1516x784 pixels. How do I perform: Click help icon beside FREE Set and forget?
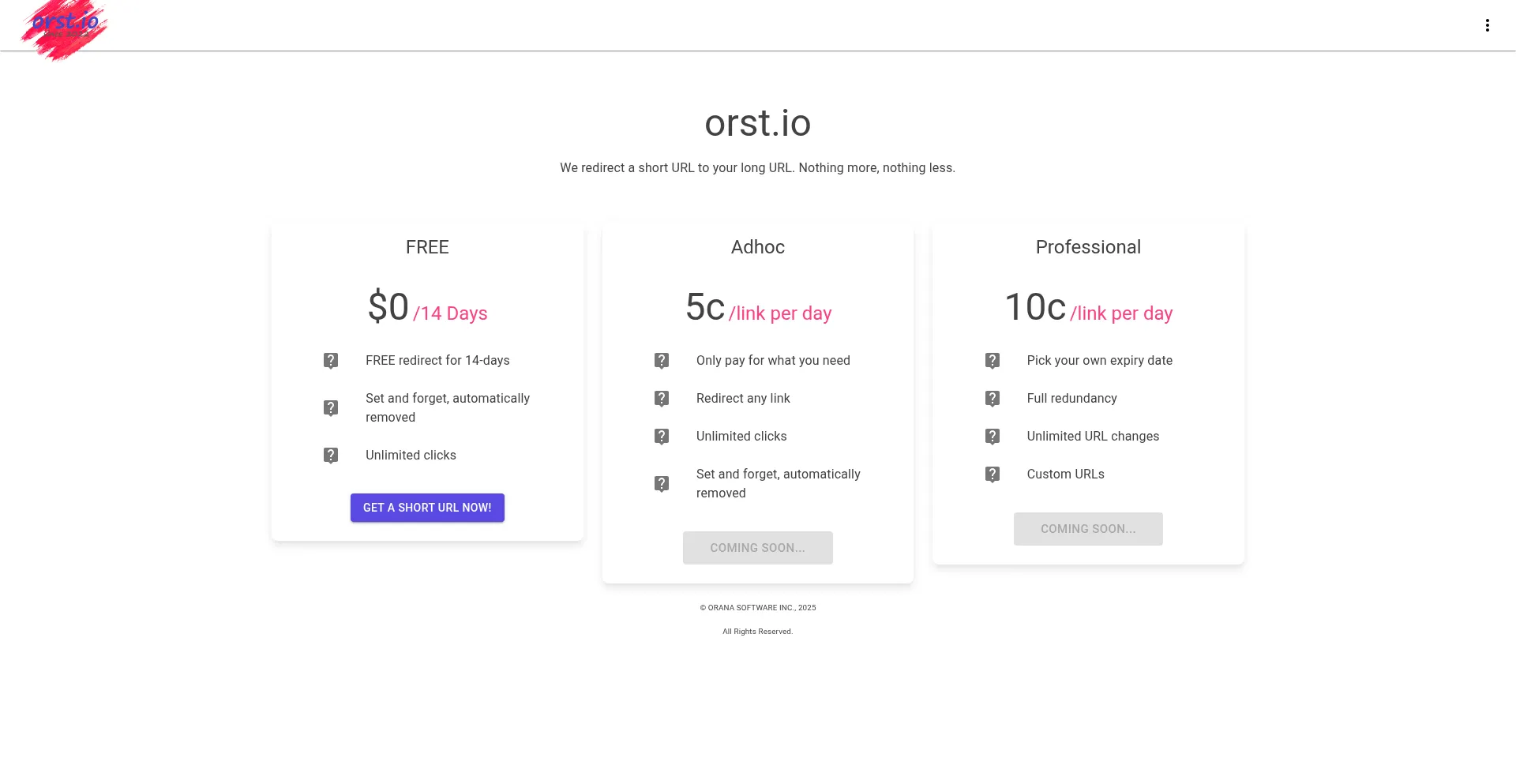331,408
